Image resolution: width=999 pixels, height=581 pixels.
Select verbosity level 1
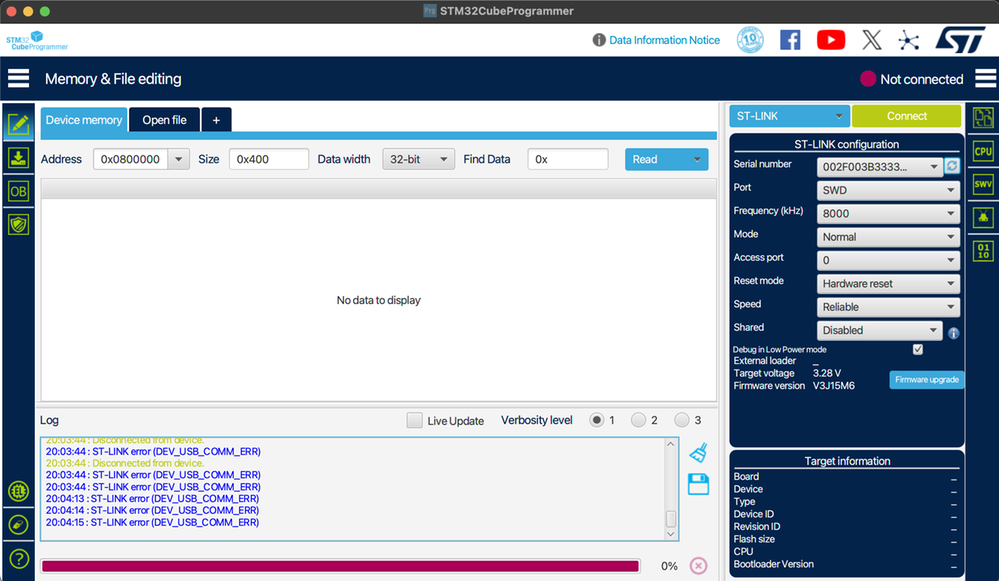pos(596,420)
